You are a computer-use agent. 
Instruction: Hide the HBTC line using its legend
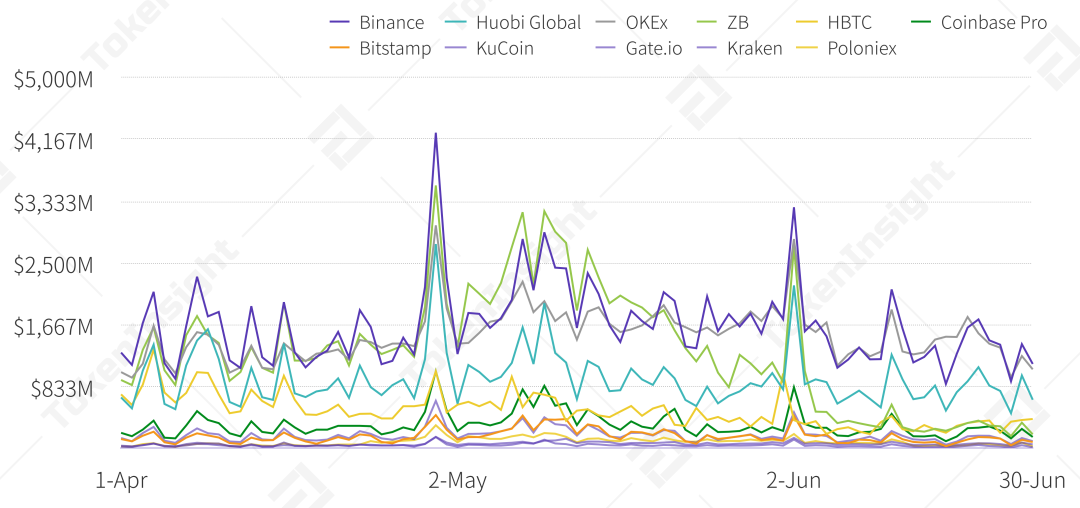click(850, 22)
